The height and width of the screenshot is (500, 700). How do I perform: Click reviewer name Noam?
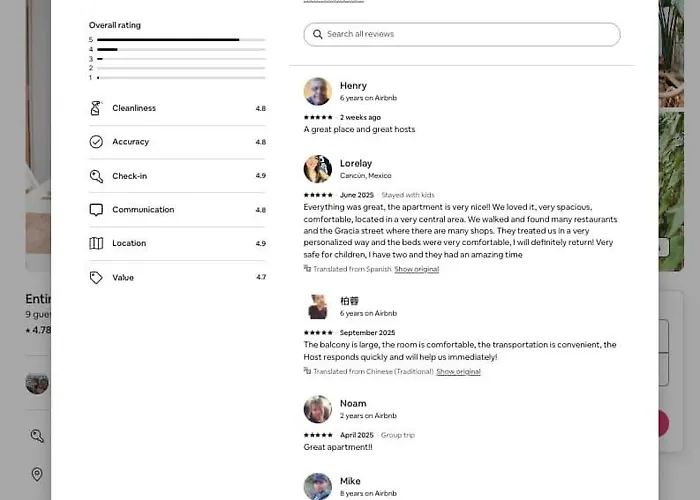(353, 404)
